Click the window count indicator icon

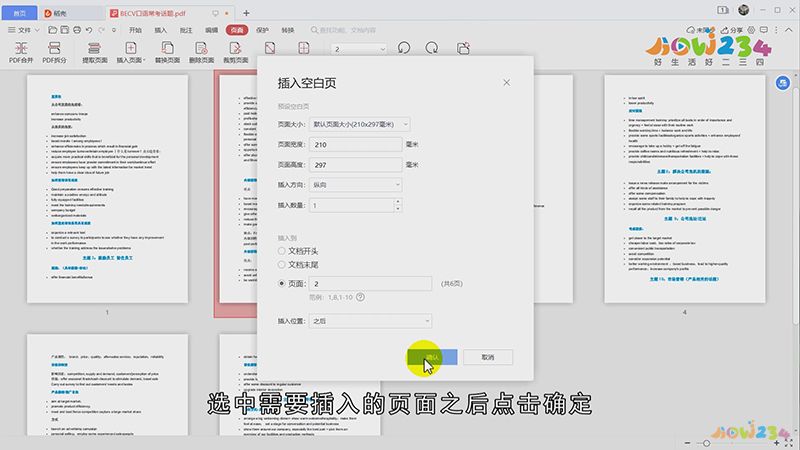point(722,10)
